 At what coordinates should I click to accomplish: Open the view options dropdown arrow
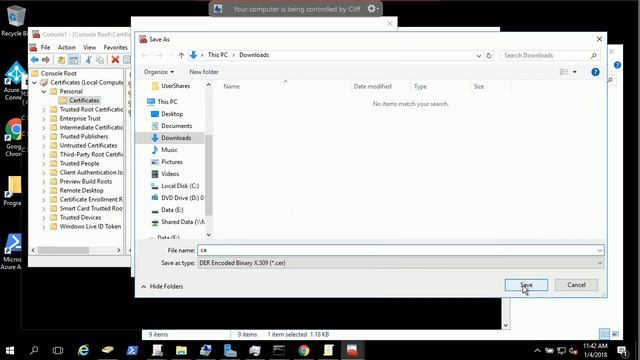coord(574,72)
